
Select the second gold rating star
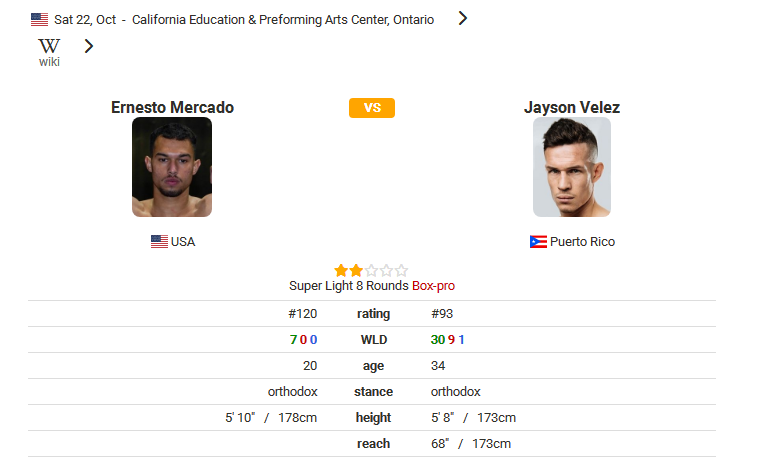(356, 271)
